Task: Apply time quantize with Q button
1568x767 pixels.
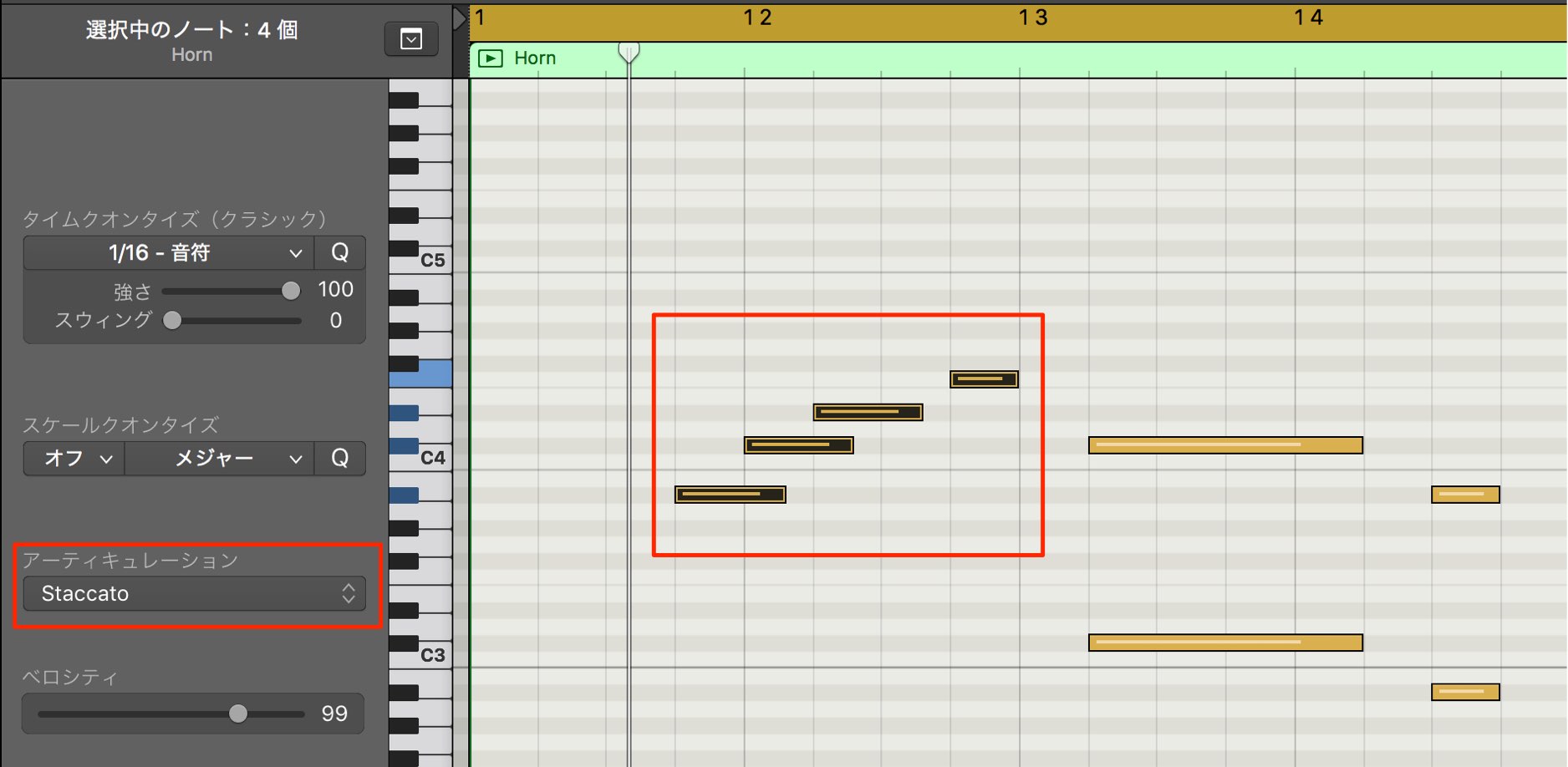Action: coord(339,252)
